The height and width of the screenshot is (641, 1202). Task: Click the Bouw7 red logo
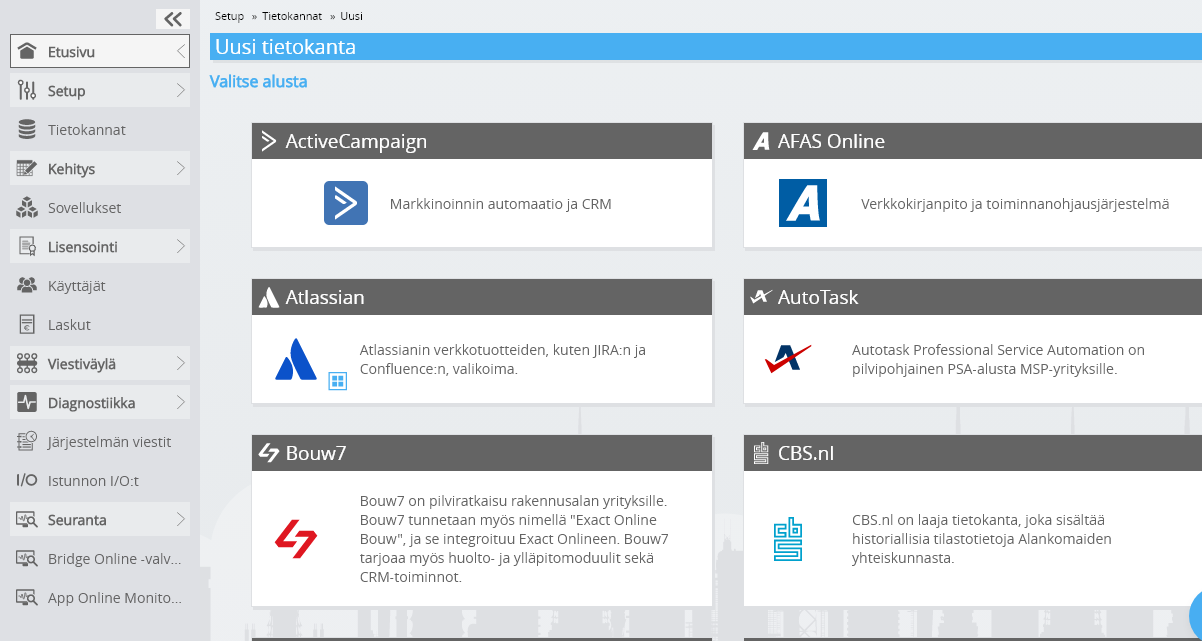tap(296, 538)
